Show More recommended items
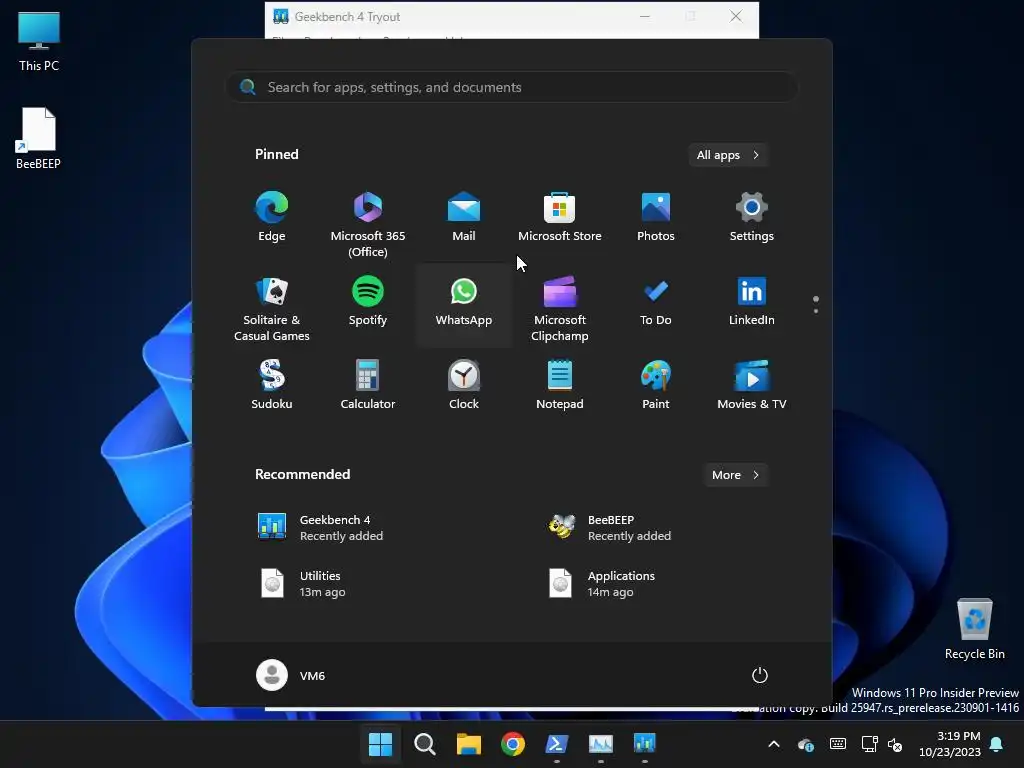Image resolution: width=1024 pixels, height=768 pixels. [x=735, y=475]
